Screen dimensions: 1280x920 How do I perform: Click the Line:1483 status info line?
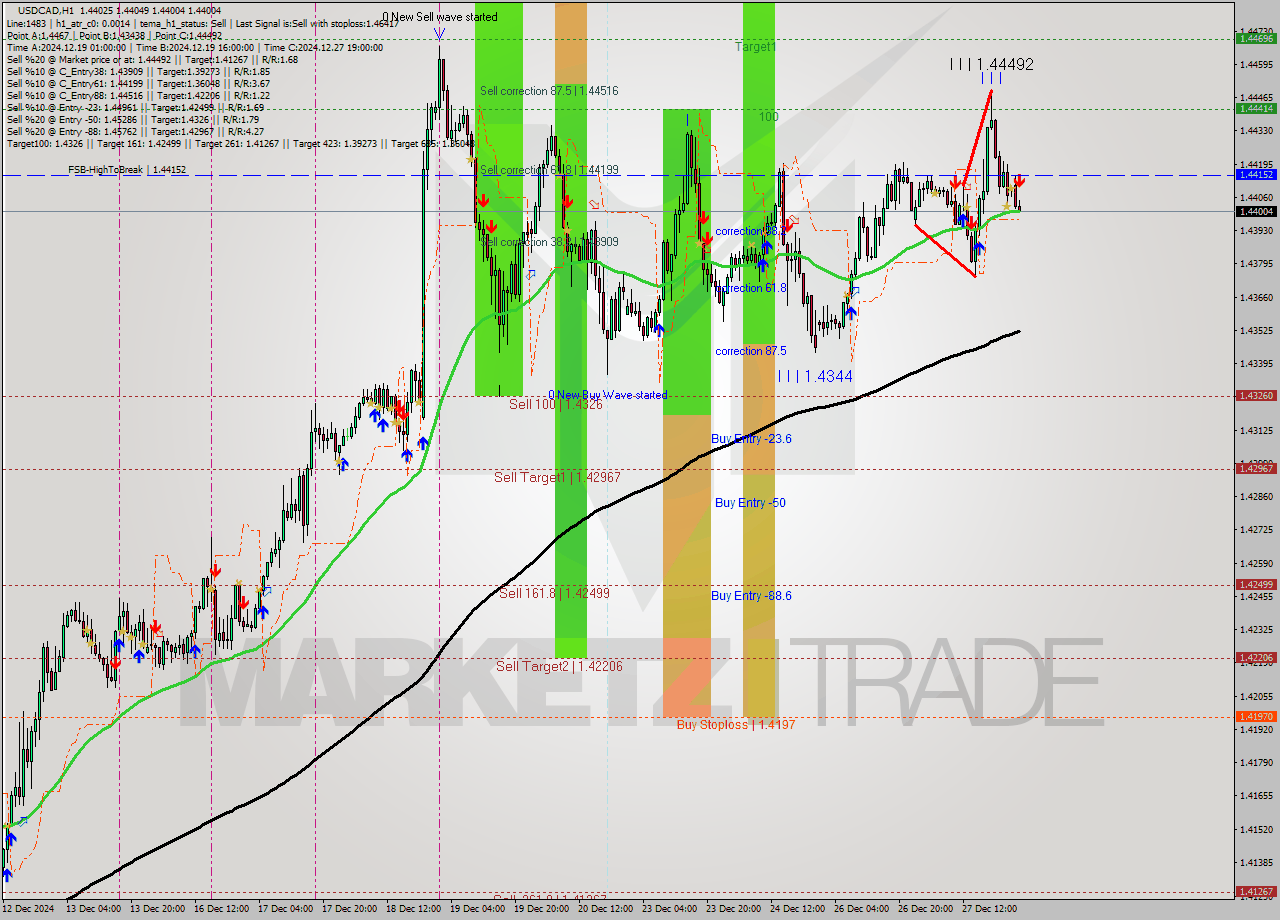(x=202, y=22)
